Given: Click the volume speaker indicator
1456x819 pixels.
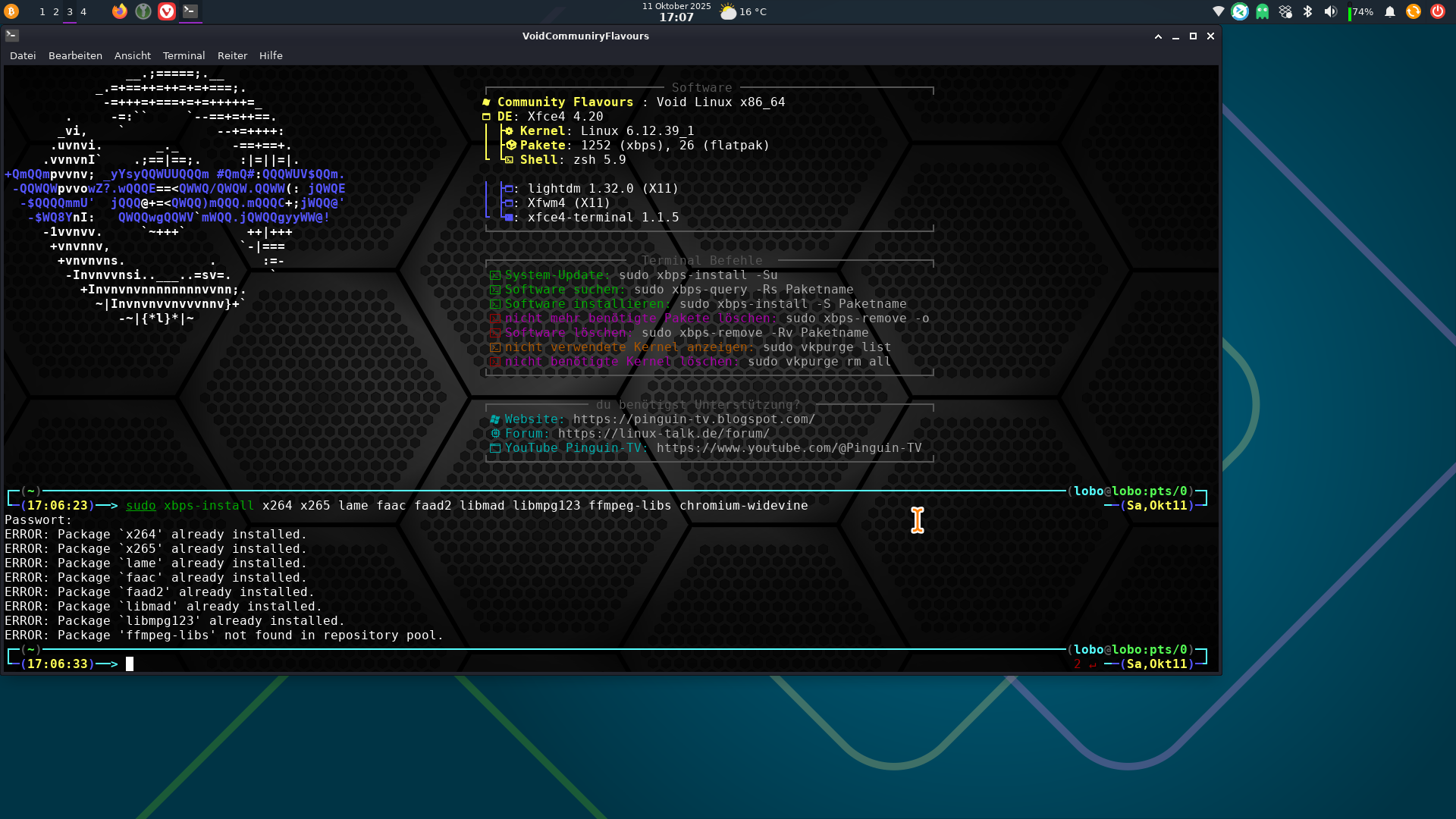Looking at the screenshot, I should pos(1330,11).
